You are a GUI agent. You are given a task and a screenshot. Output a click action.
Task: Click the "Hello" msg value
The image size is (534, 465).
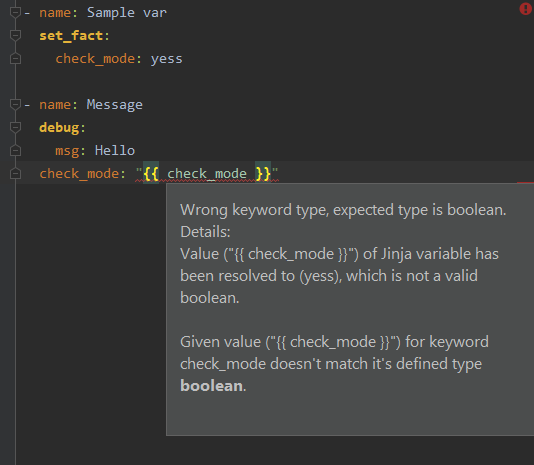[x=115, y=151]
